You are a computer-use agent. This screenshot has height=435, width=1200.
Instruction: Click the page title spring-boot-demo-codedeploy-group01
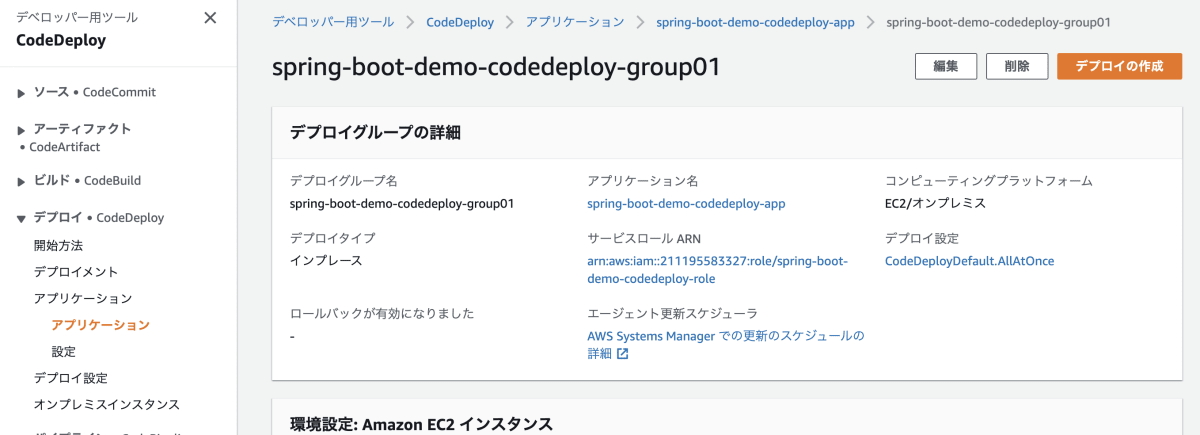(x=496, y=67)
